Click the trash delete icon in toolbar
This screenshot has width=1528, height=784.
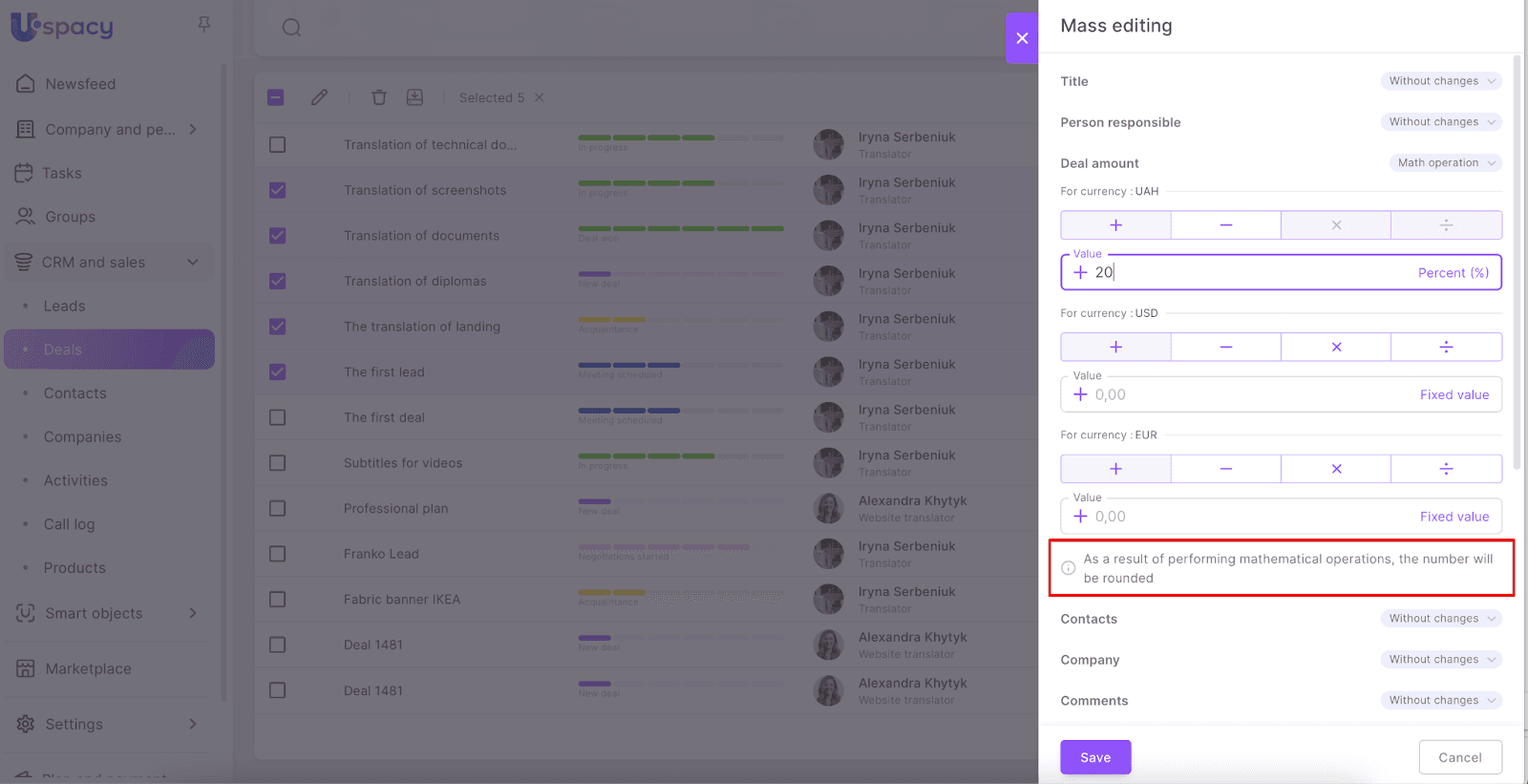pos(379,97)
